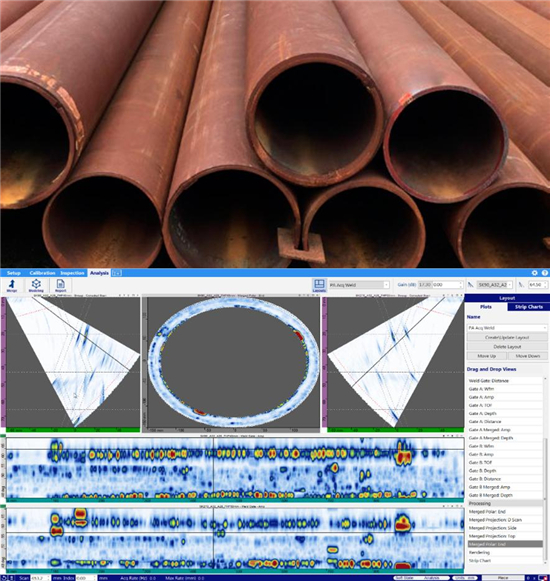Image resolution: width=550 pixels, height=581 pixels.
Task: Click the Layouts icon
Action: pos(319,285)
